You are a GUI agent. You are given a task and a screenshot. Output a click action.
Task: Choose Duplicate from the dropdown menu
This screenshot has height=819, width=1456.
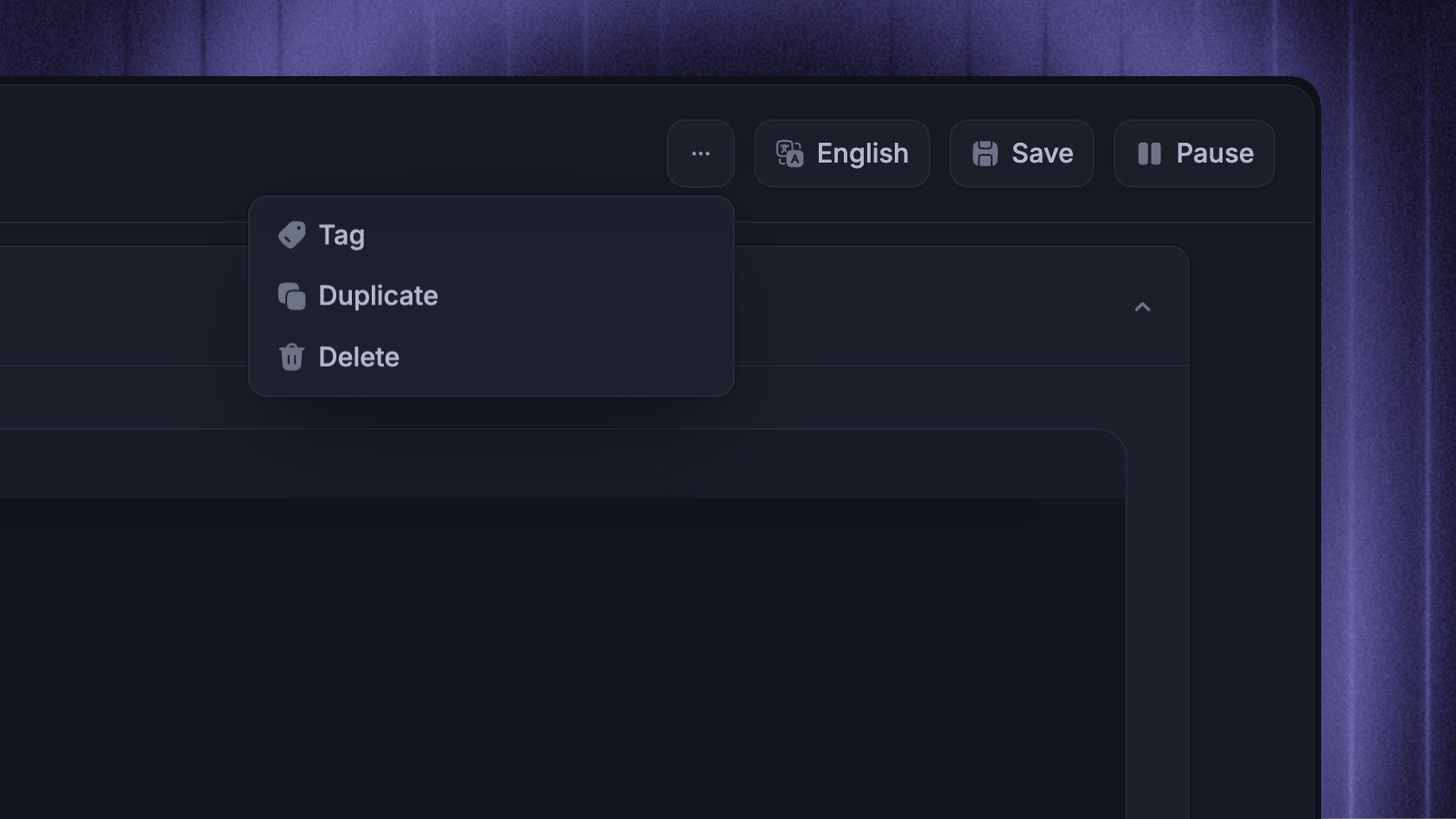click(x=491, y=296)
